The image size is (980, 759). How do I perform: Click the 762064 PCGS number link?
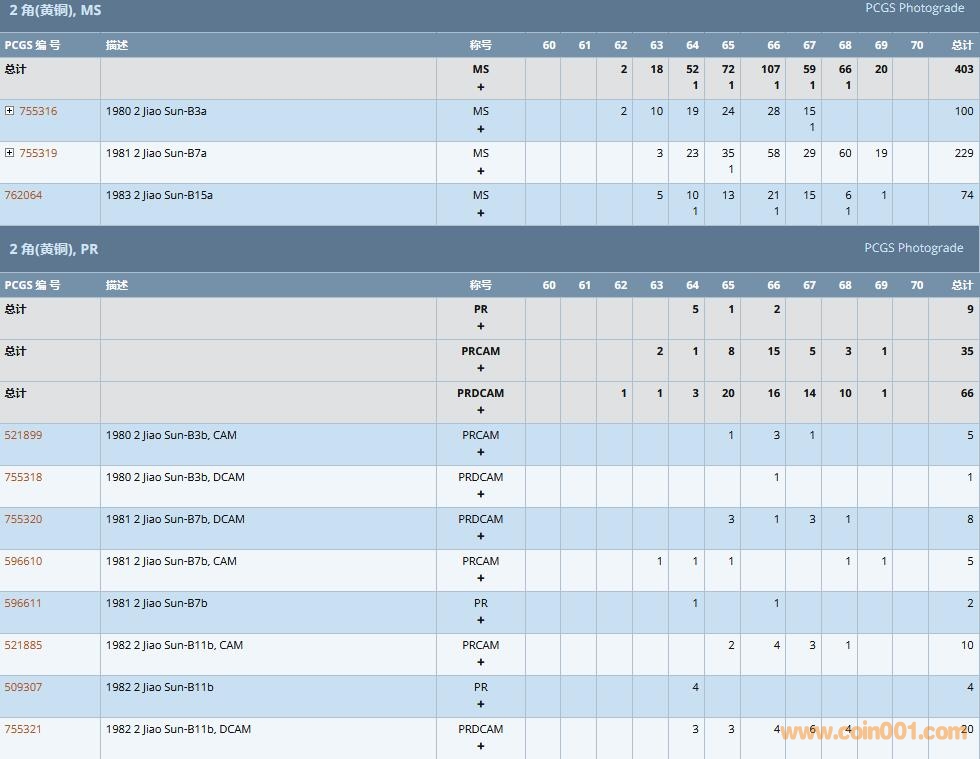point(24,195)
